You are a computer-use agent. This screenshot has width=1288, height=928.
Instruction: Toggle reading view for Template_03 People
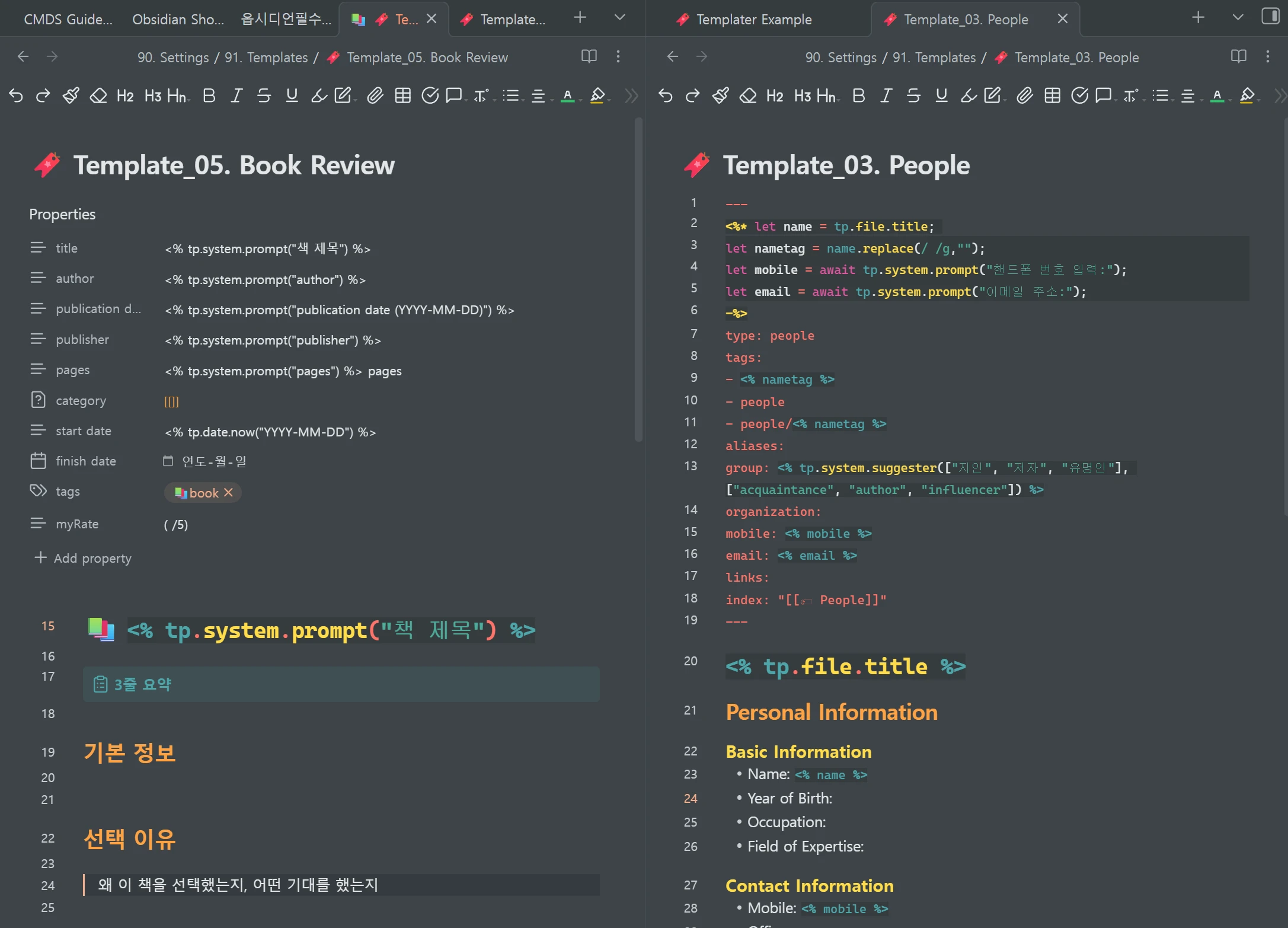pos(1238,57)
